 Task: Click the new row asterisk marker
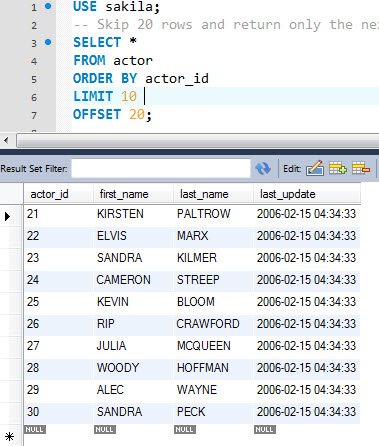click(9, 437)
